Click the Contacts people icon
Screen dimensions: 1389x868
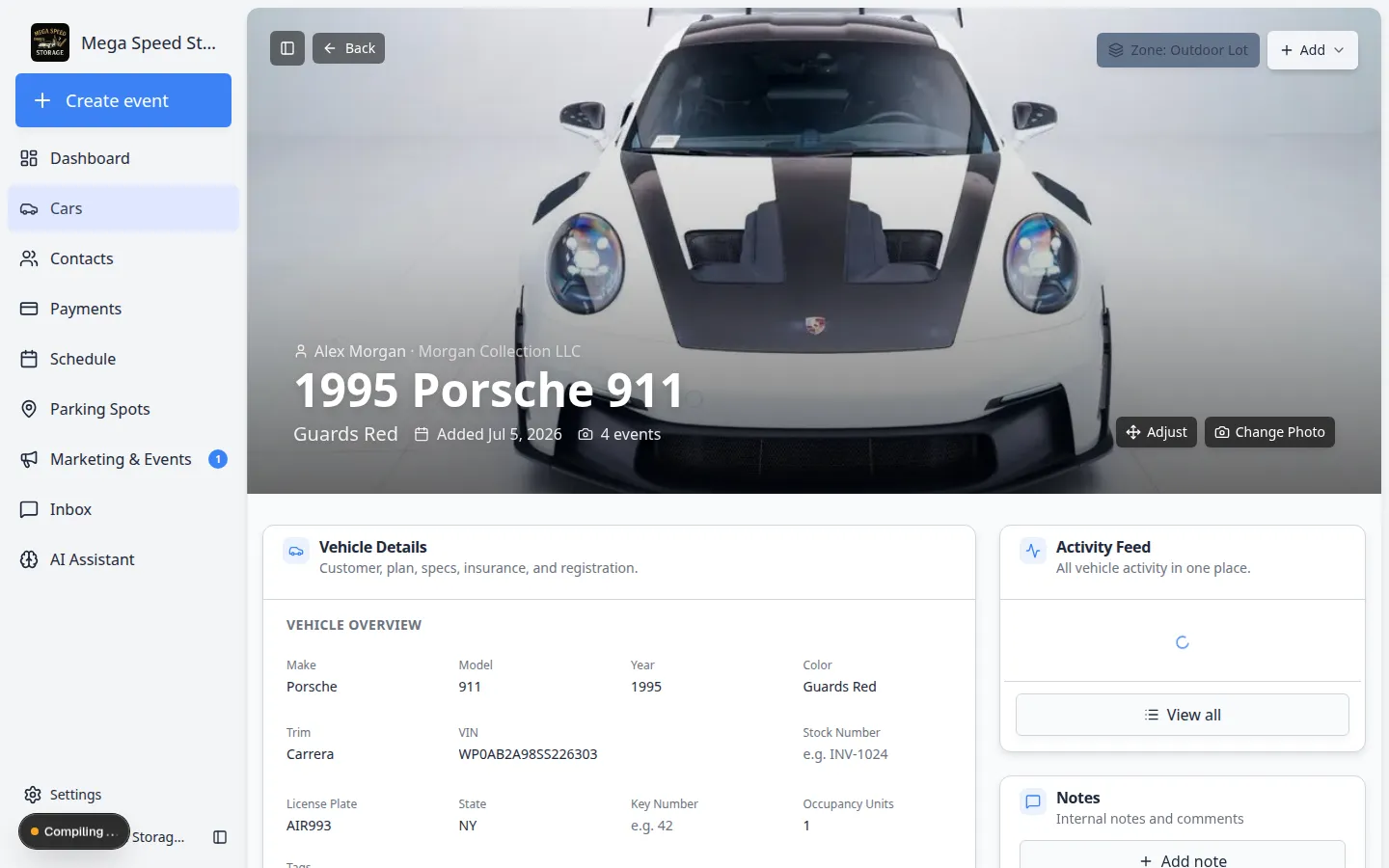(x=29, y=258)
